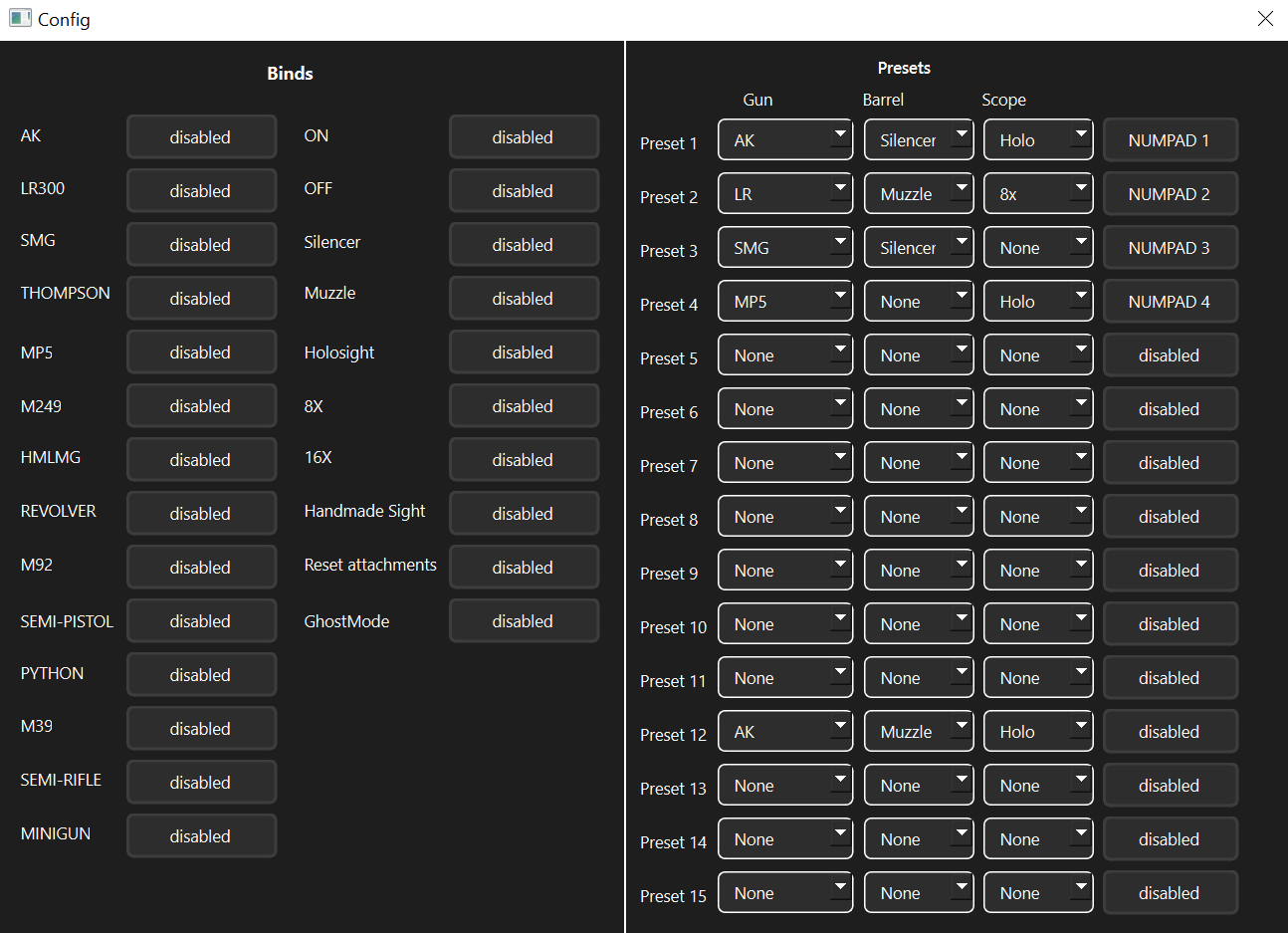Click the AK bind button

pos(201,136)
